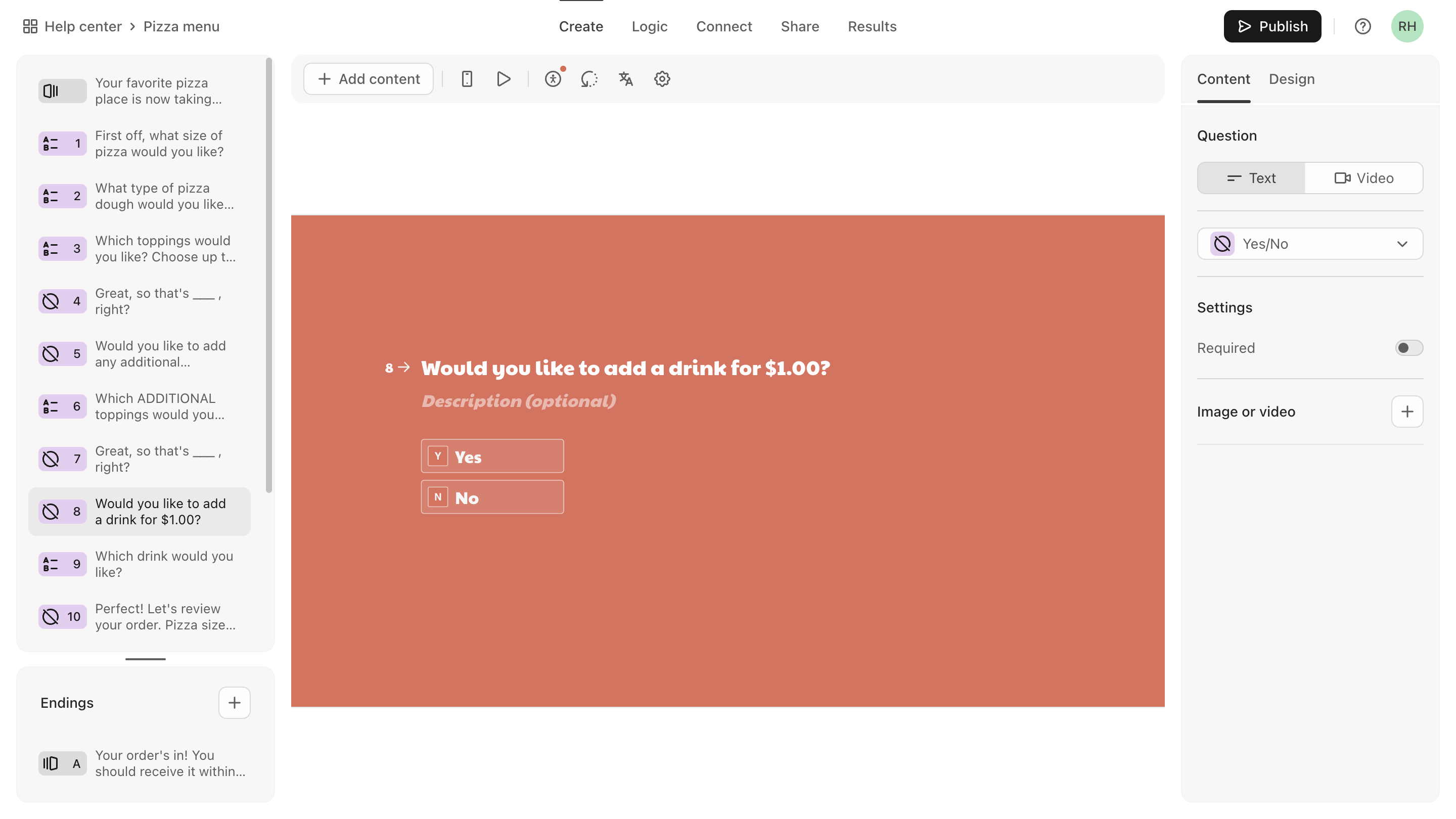Open the Yes/No question type dropdown
This screenshot has width=1456, height=819.
click(1310, 243)
